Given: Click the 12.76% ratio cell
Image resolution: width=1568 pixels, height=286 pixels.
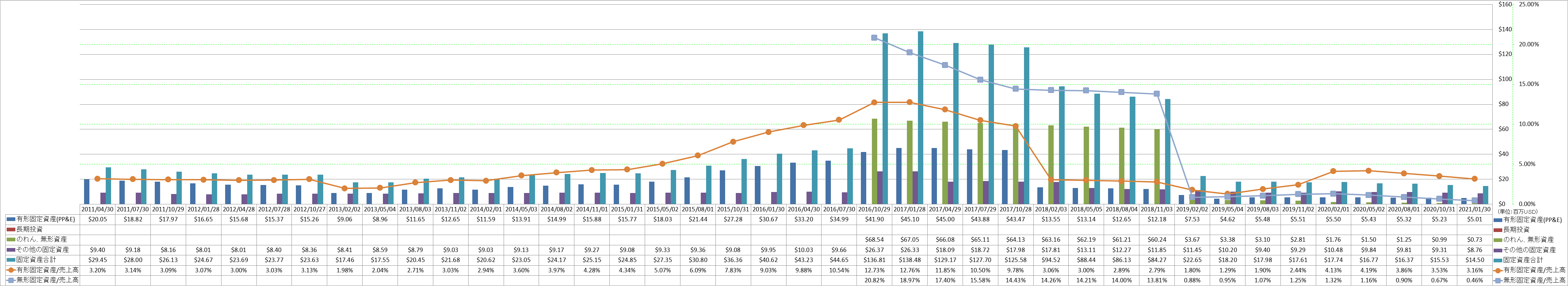Looking at the screenshot, I should tap(909, 270).
